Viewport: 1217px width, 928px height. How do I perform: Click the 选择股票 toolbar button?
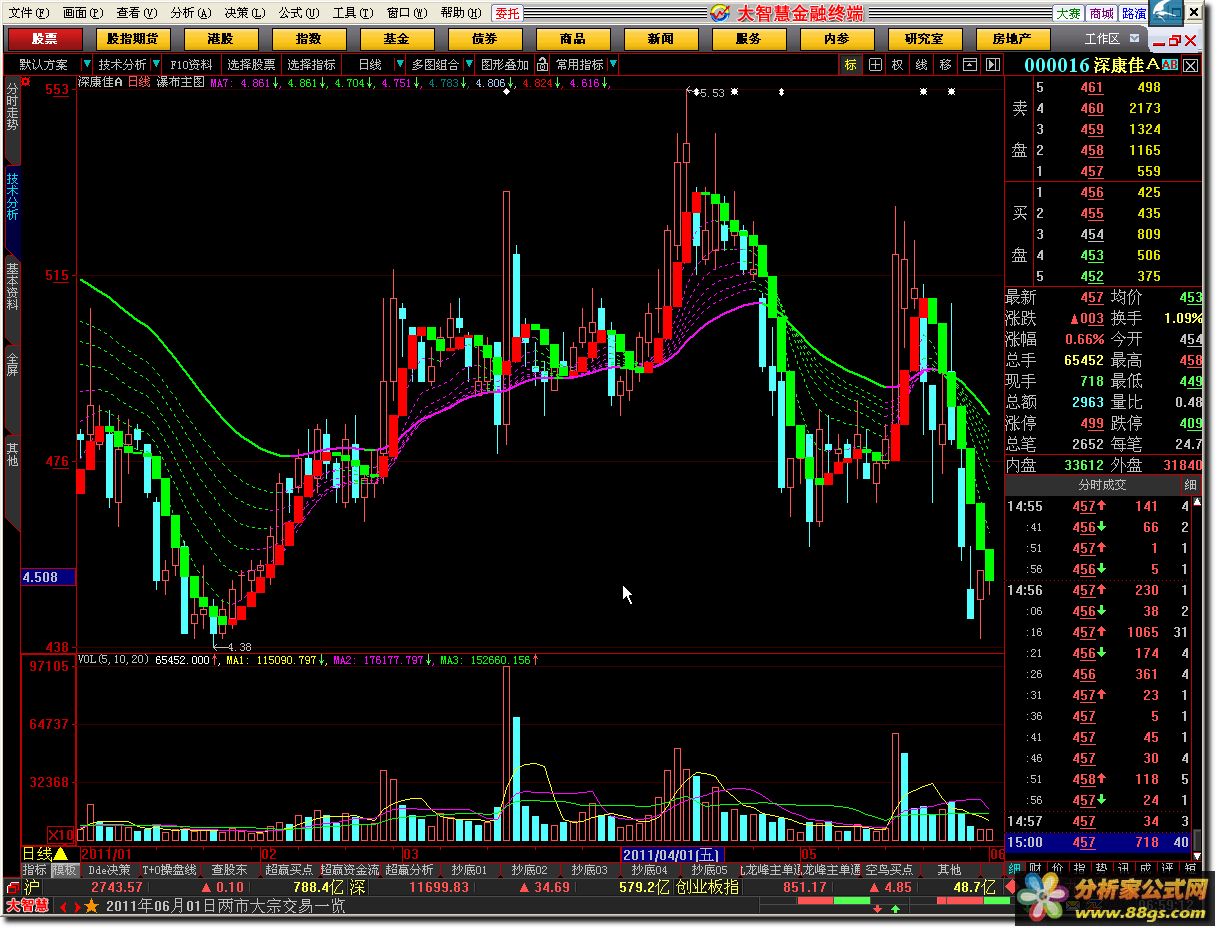coord(251,64)
